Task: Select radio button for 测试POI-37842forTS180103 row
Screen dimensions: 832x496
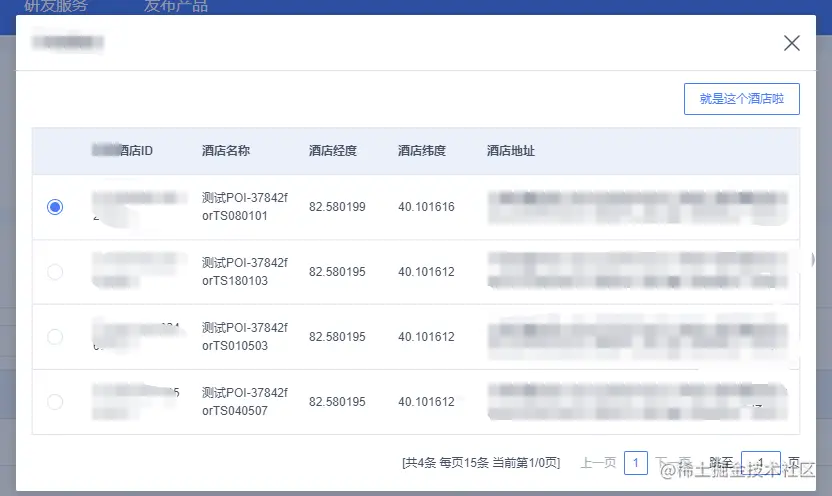Action: point(55,272)
